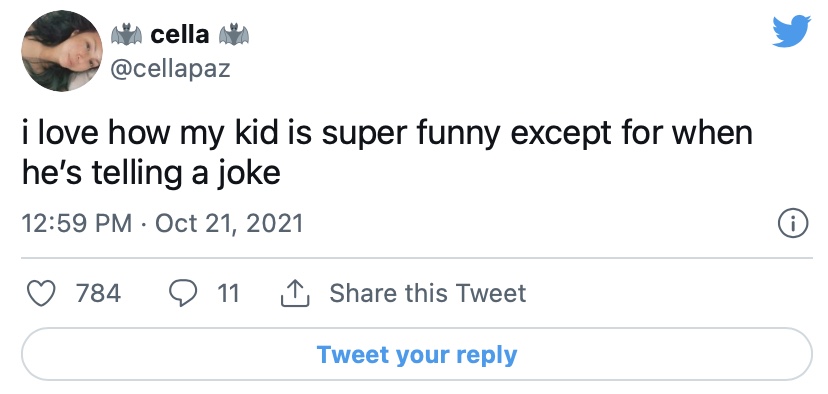This screenshot has width=828, height=394.
Task: Visit the @cellapaz handle link
Action: coord(170,68)
